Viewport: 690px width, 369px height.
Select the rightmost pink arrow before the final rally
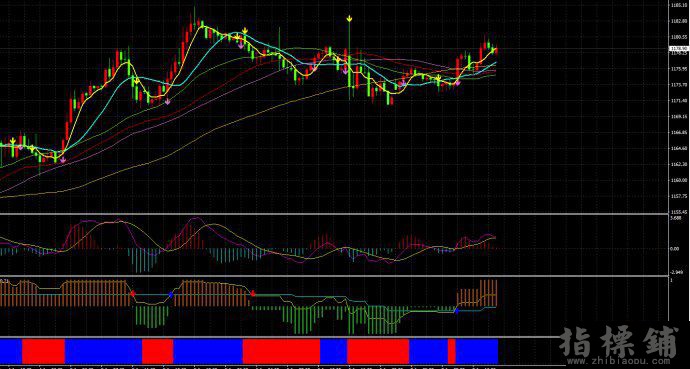click(458, 83)
